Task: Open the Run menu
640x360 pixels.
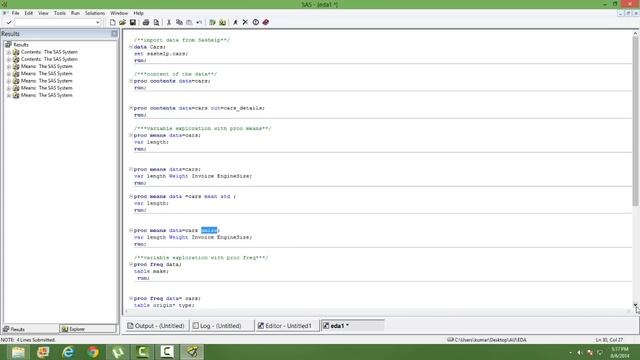Action: (x=75, y=13)
